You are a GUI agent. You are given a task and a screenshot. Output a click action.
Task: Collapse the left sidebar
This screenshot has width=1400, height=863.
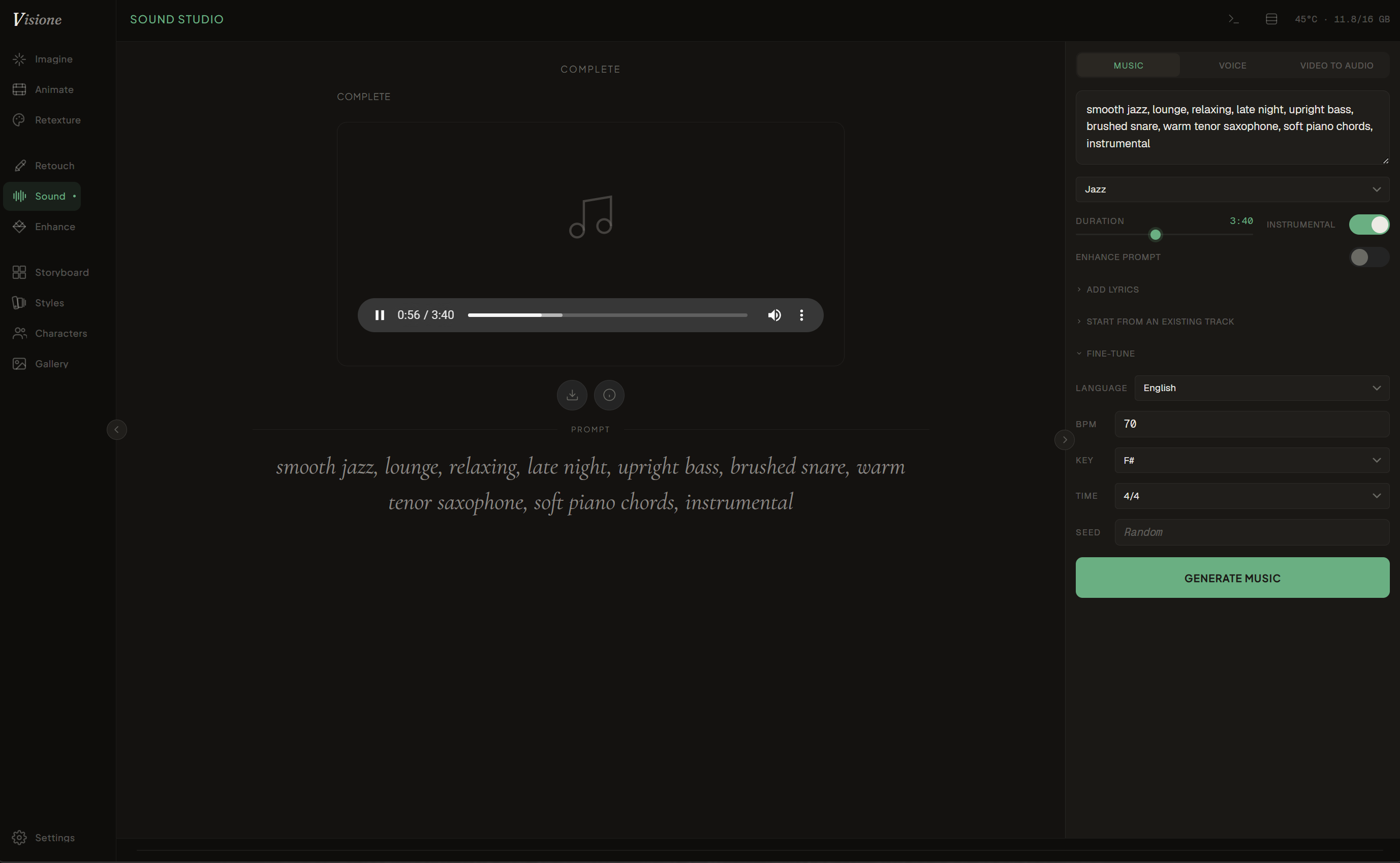pyautogui.click(x=116, y=430)
